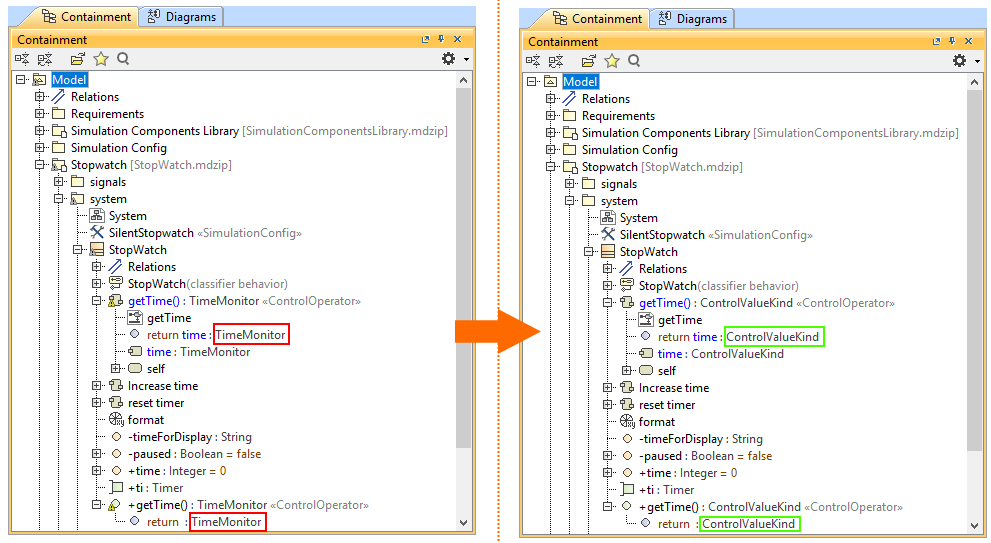Click search magnifier icon in right toolbar
The width and height of the screenshot is (991, 543).
(x=634, y=61)
